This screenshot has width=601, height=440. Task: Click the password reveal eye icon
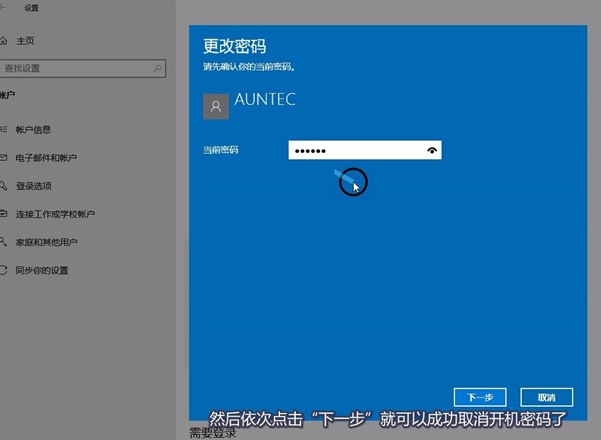pyautogui.click(x=432, y=150)
